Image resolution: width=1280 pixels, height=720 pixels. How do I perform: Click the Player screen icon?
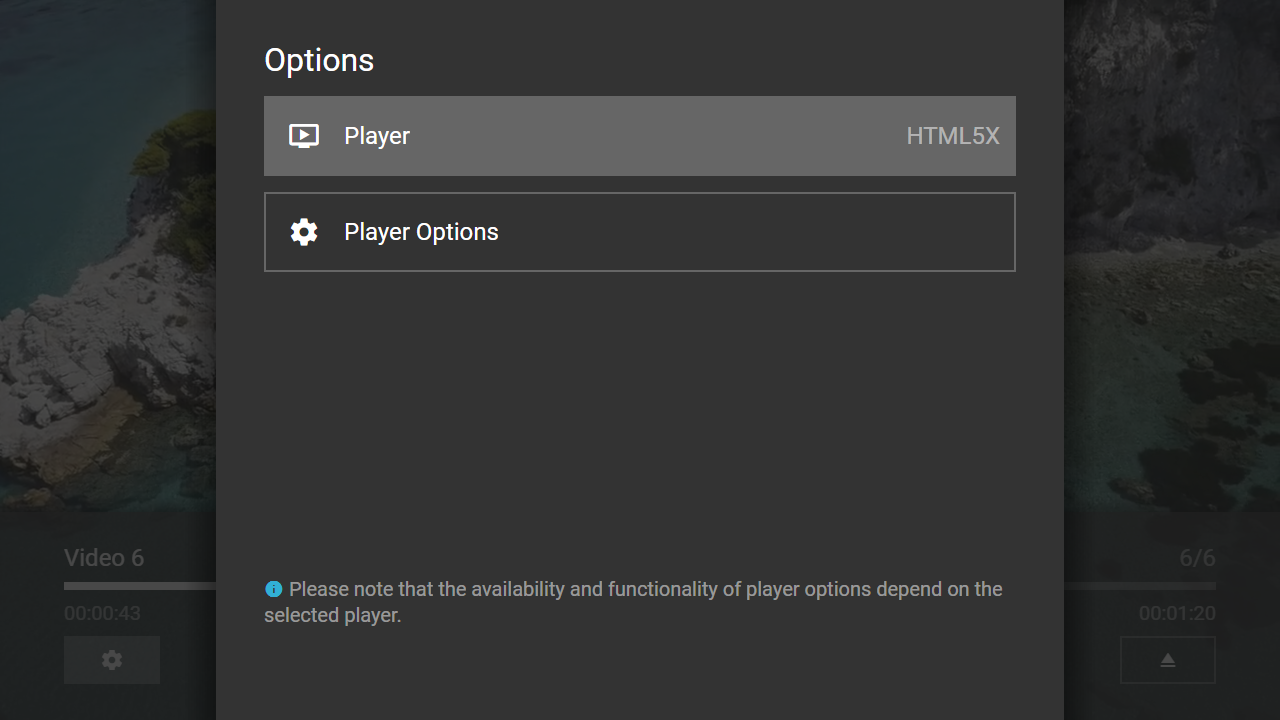(304, 136)
